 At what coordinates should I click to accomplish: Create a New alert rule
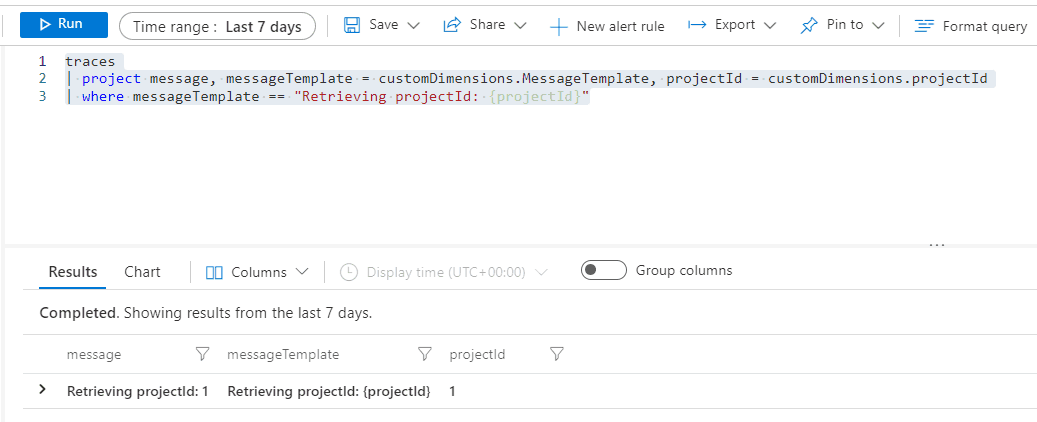pos(607,26)
